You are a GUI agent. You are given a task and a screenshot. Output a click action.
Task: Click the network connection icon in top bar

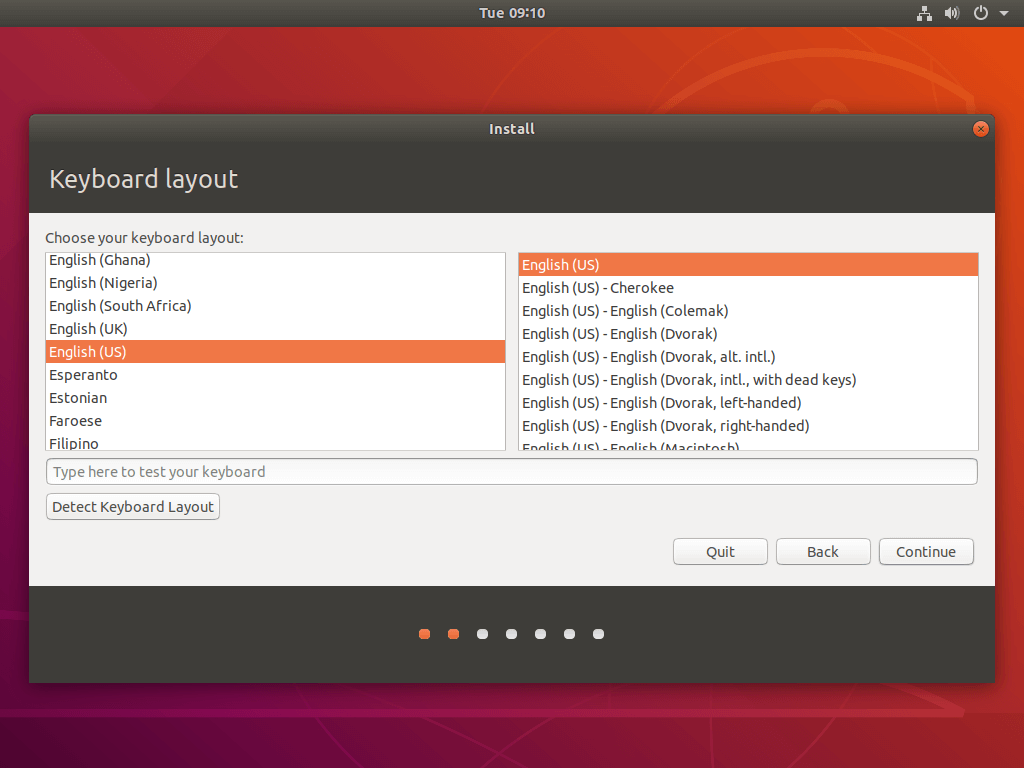[x=924, y=13]
